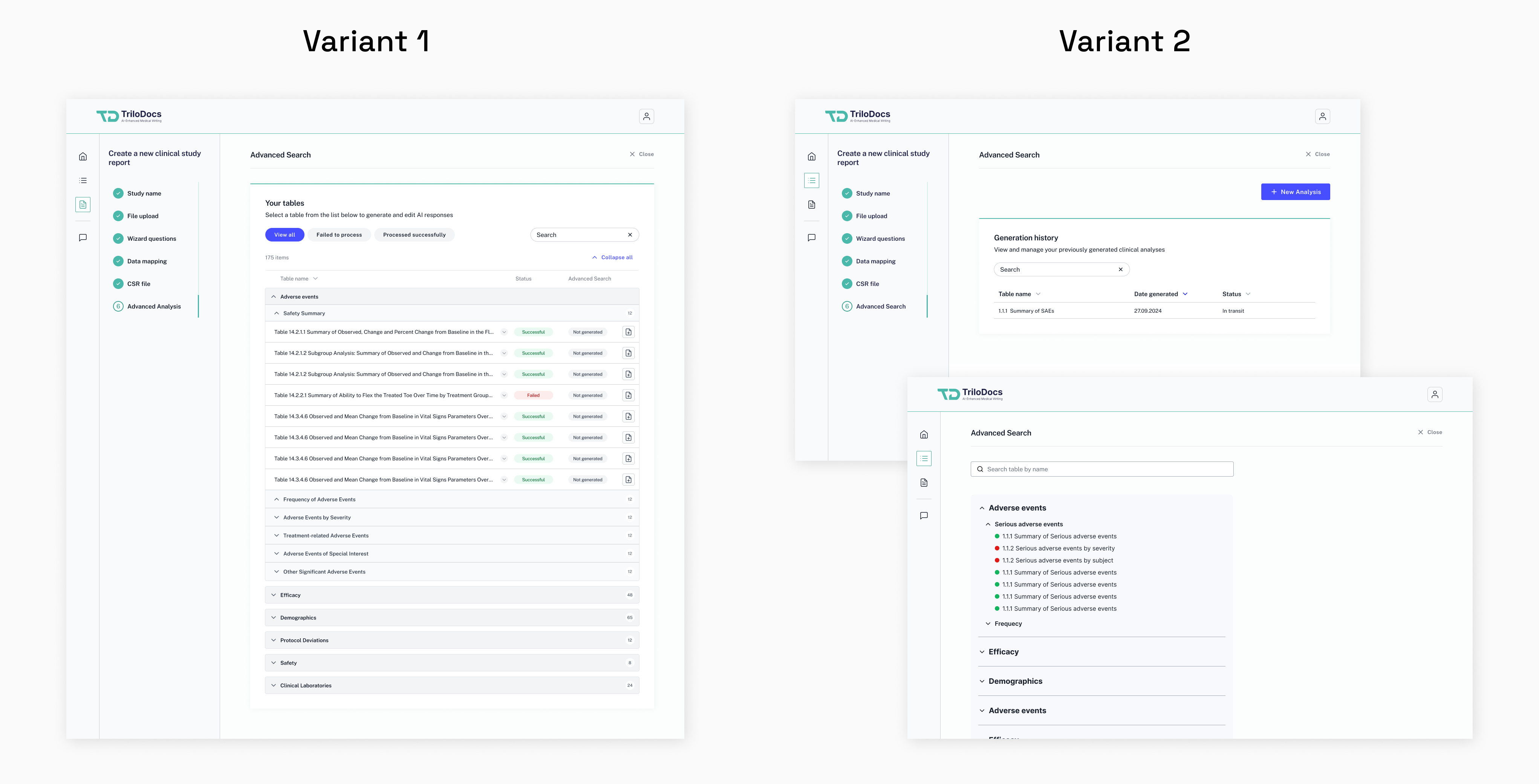Select the Processed successfully filter
The image size is (1539, 784).
(414, 235)
